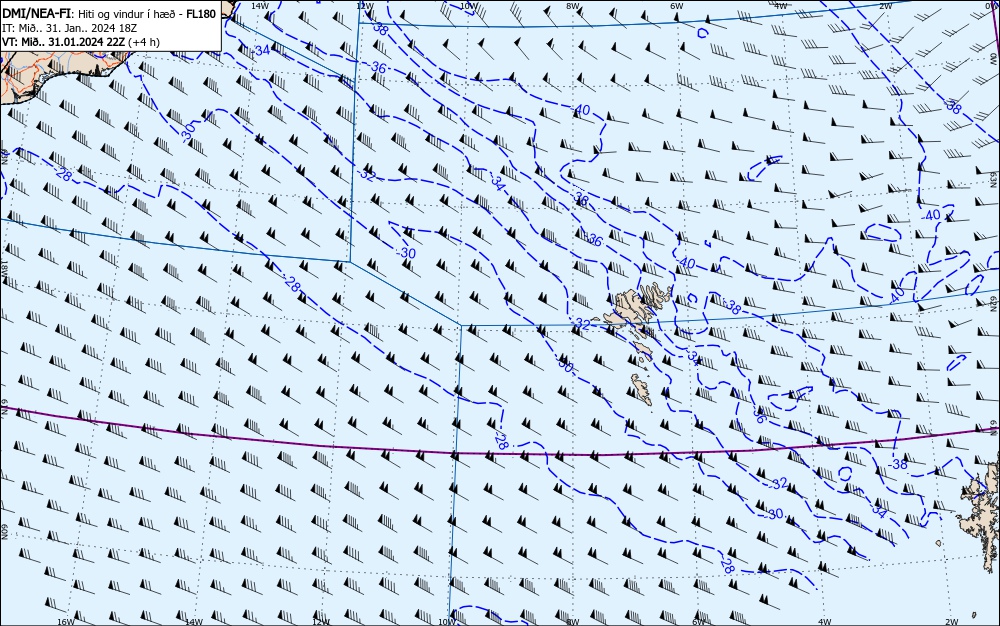Click the '40' contour label just north of Faroe Islands
The height and width of the screenshot is (626, 1000).
687,263
